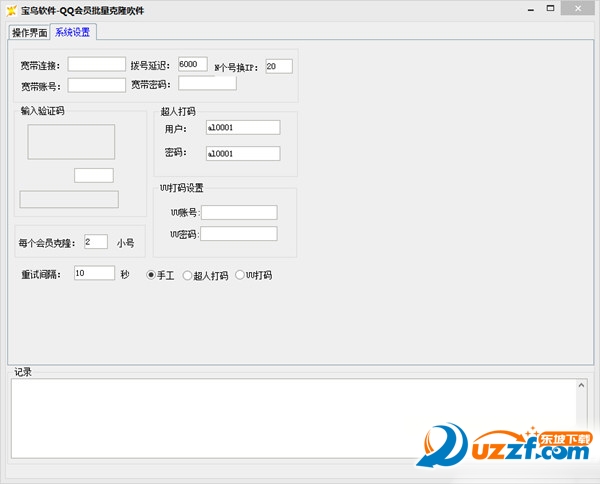Click the N个号换IP field showing 20
The height and width of the screenshot is (484, 600).
point(279,66)
